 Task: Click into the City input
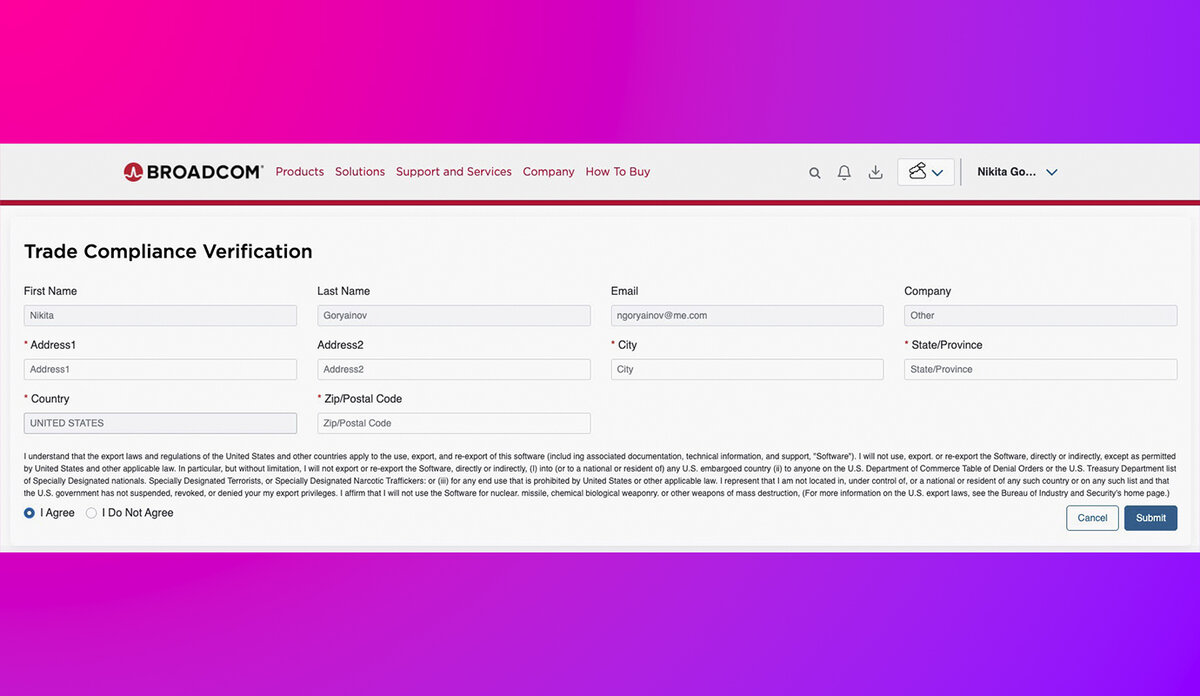coord(747,369)
